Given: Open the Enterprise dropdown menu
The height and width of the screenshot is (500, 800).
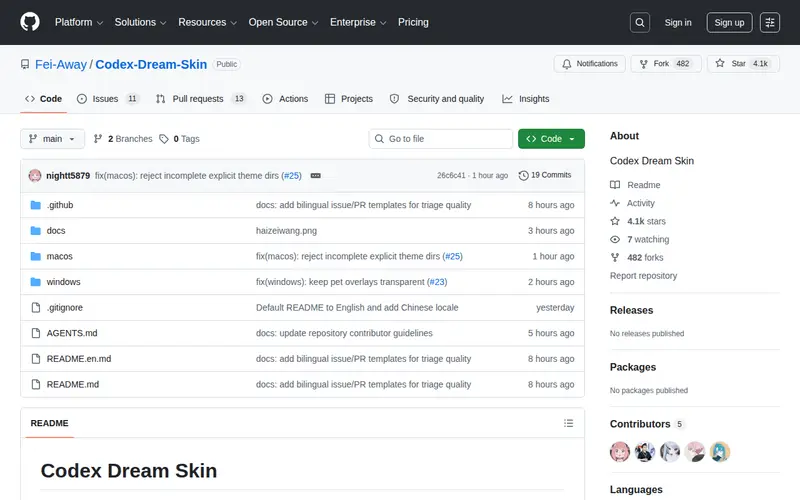Looking at the screenshot, I should coord(358,22).
